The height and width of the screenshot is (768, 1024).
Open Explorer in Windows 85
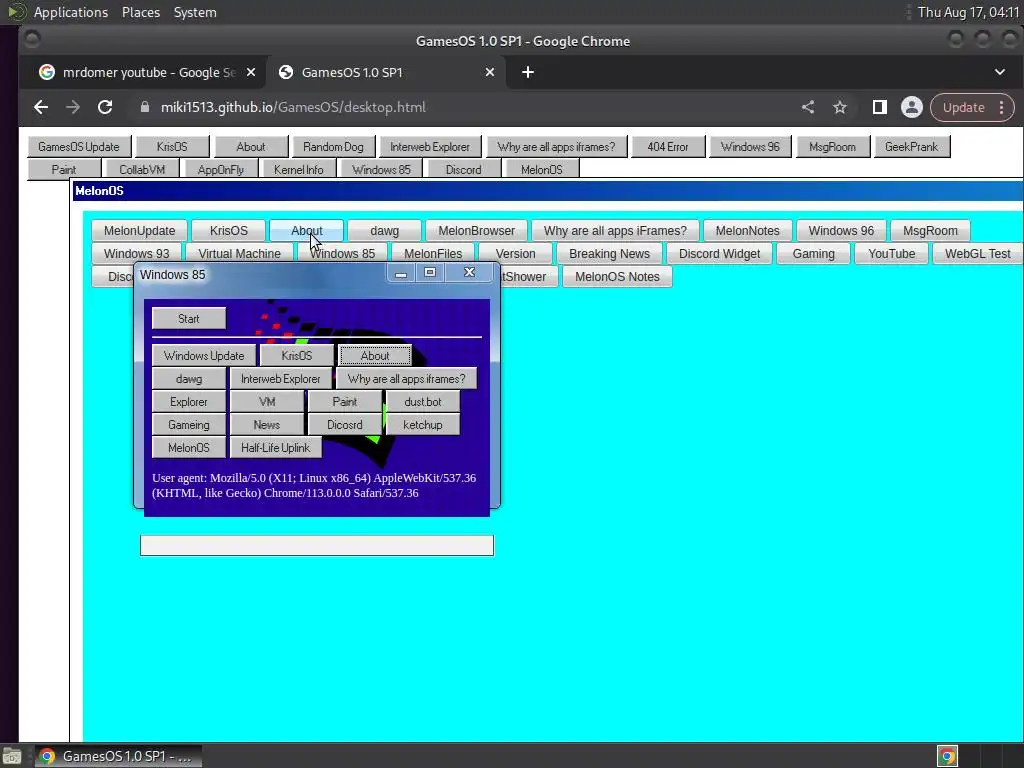(189, 402)
